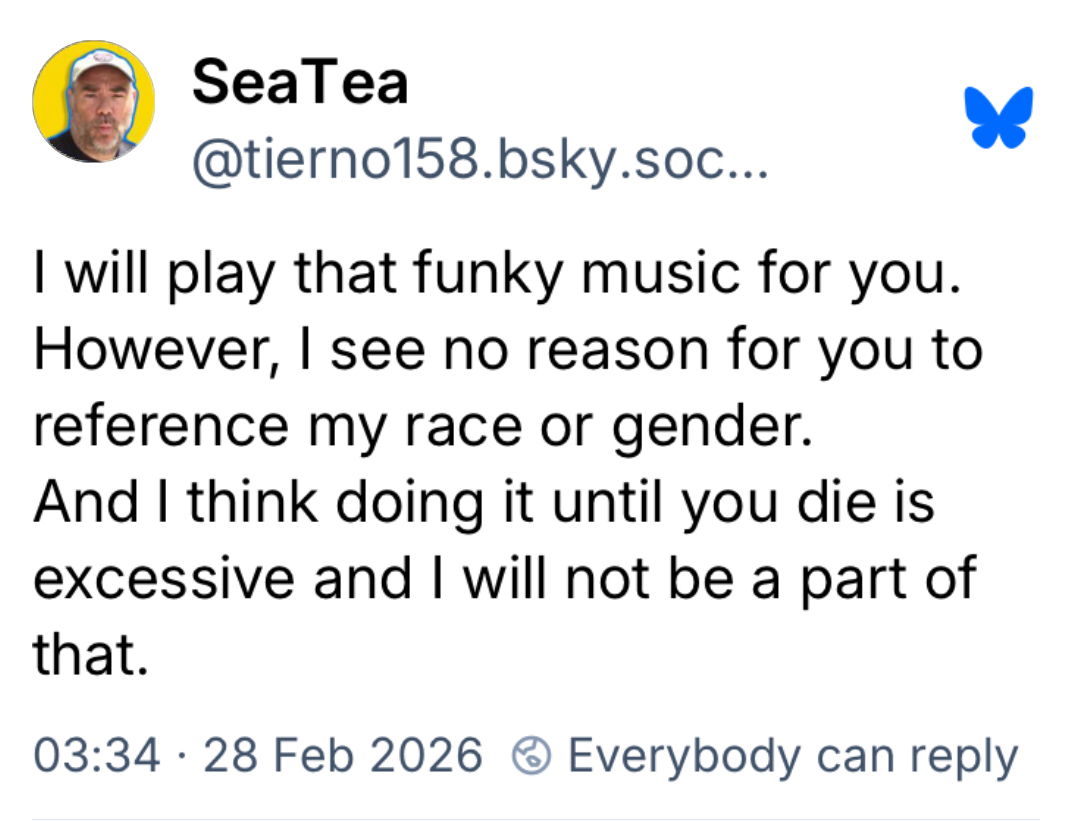Click the reply settings icon beside timestamp

point(530,756)
